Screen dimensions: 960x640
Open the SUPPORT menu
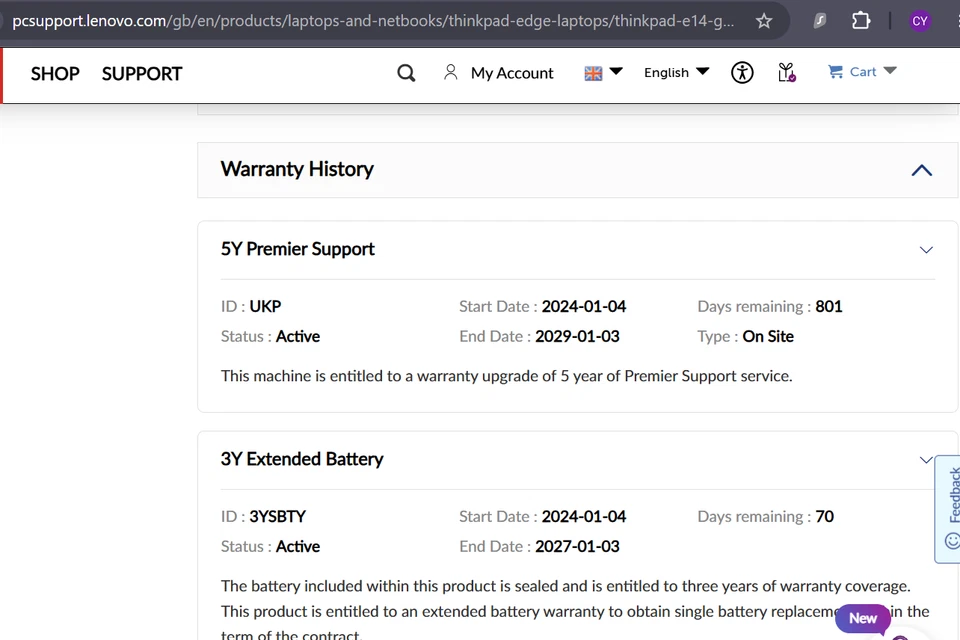142,74
